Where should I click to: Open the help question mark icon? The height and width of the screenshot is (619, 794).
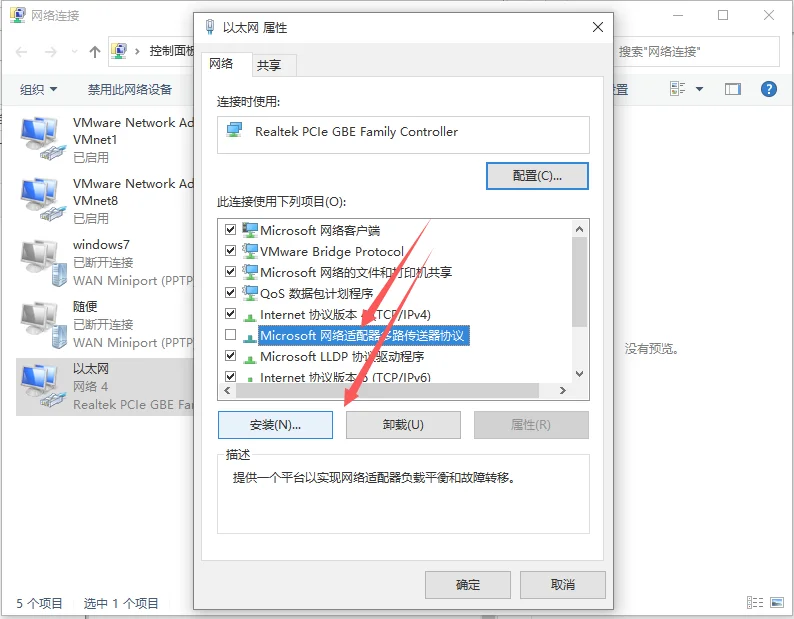pos(768,89)
